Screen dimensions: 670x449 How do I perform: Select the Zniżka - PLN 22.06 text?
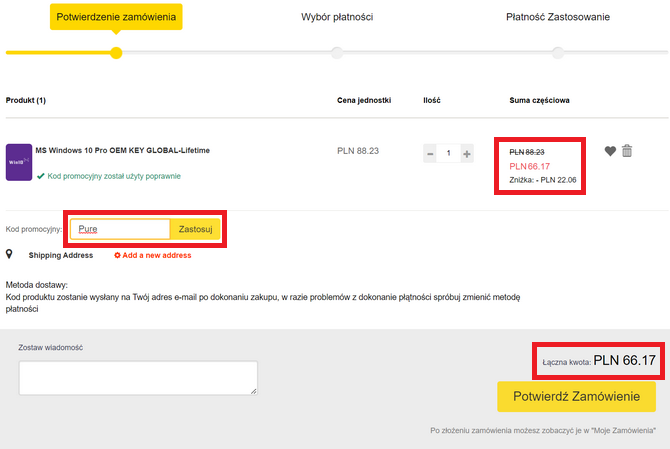[543, 180]
